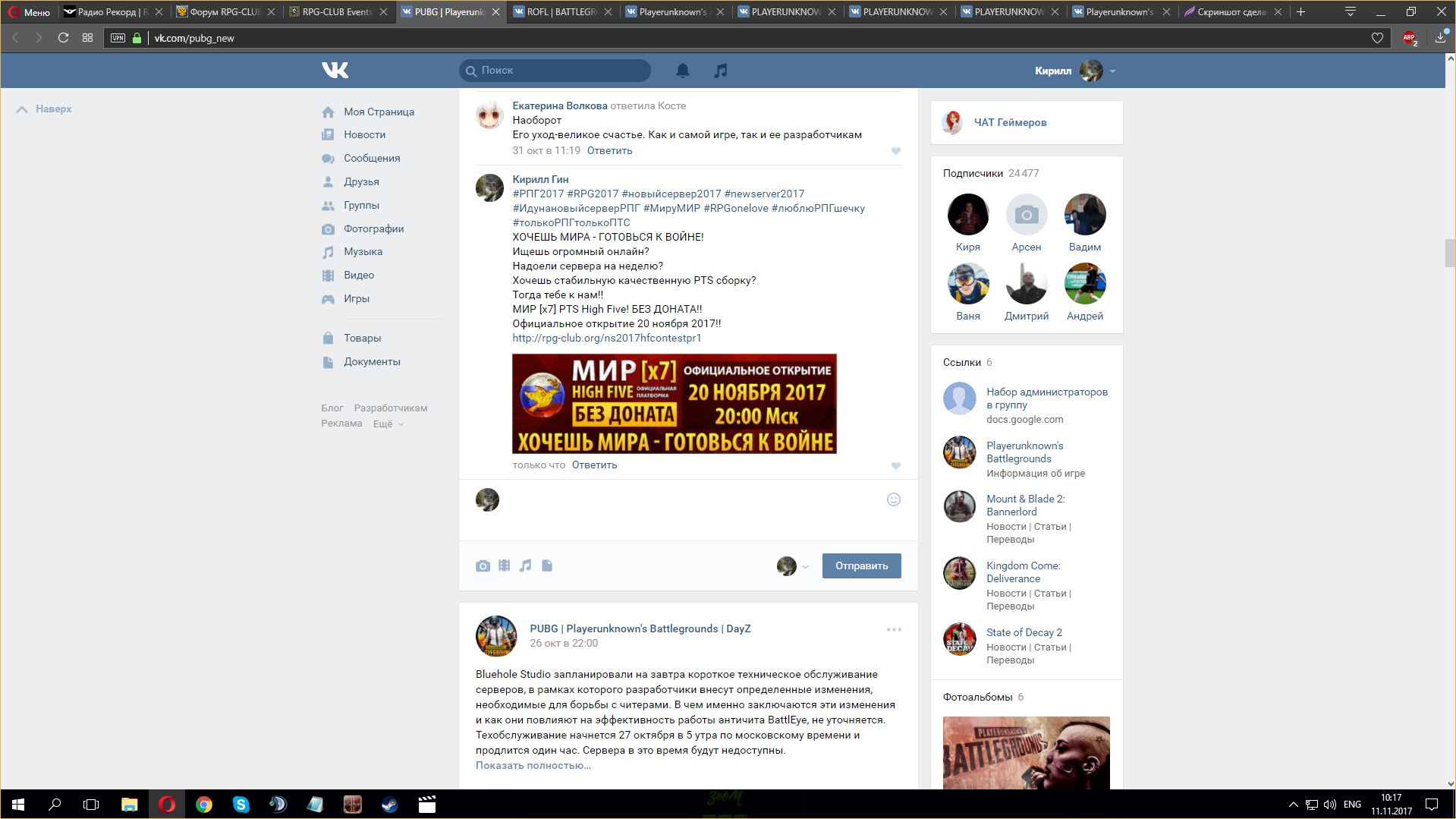Open the ABP adblock extension icon
The width and height of the screenshot is (1456, 819).
(1409, 38)
